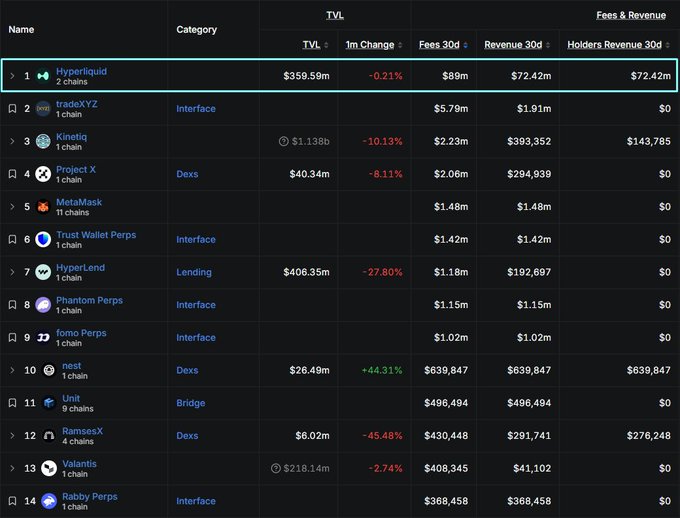Screen dimensions: 680x518
Task: Open the Dexs category for Project X
Action: point(187,174)
